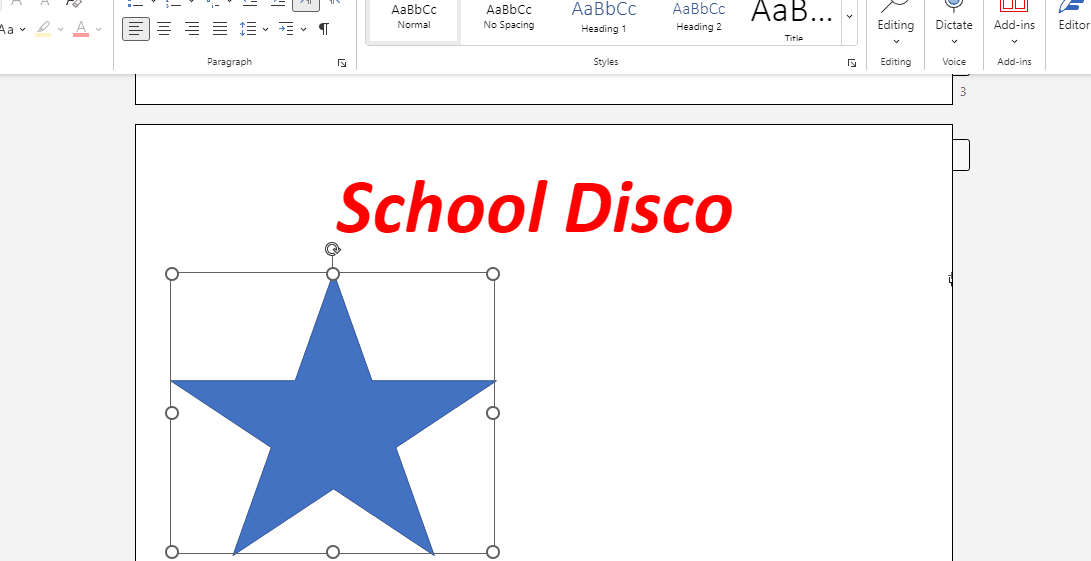
Task: Align text left in Paragraph group
Action: click(136, 29)
